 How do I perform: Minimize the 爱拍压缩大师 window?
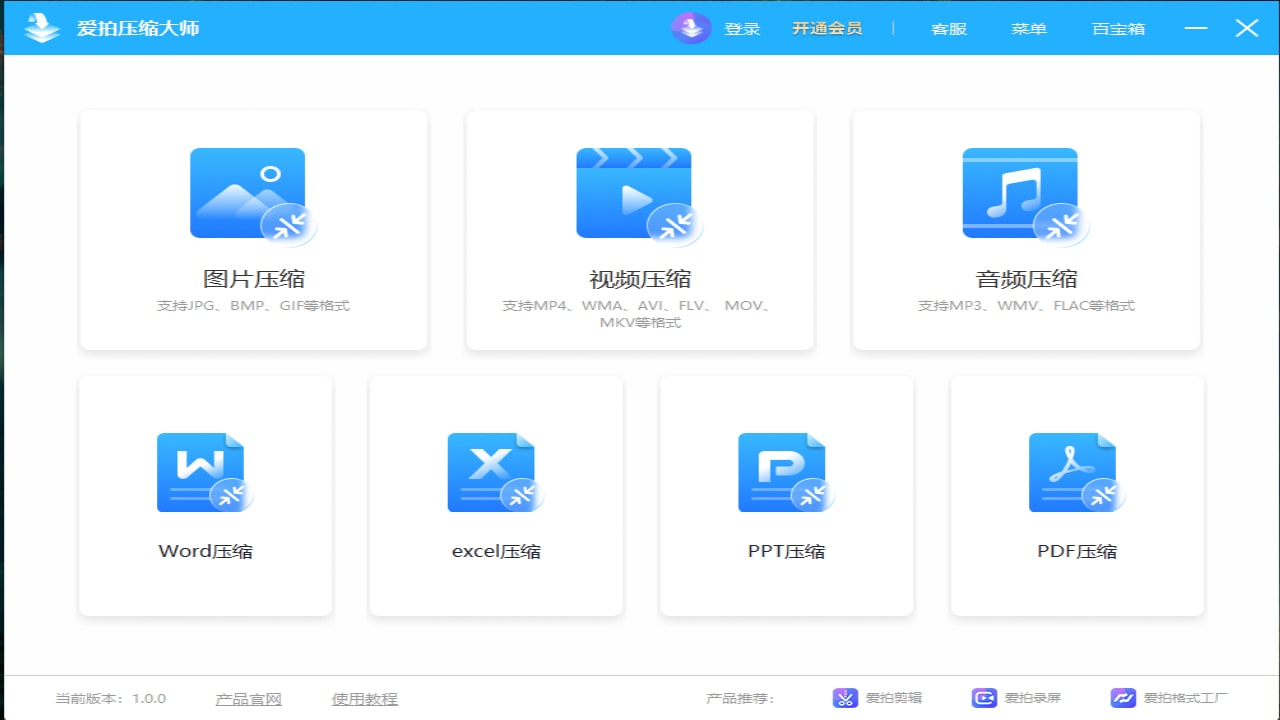tap(1196, 28)
